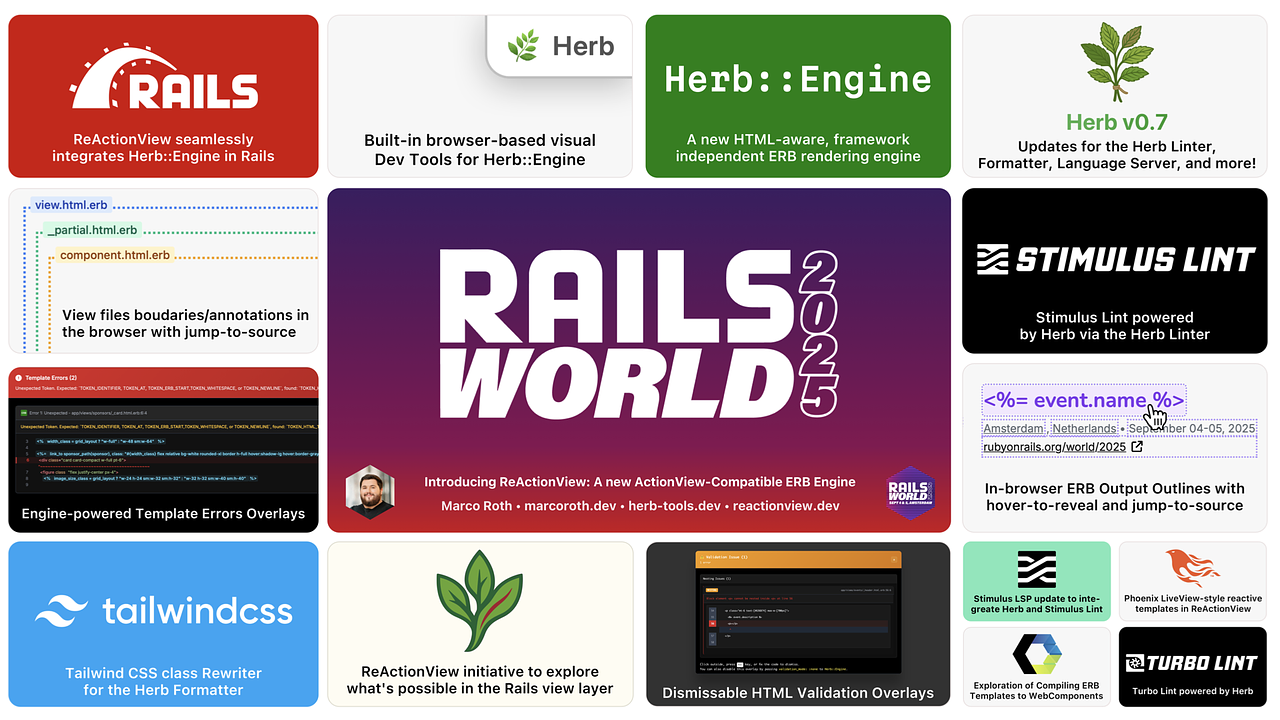Click 'Engine-powered Template Errors Overlays' caption
This screenshot has width=1280, height=720.
pyautogui.click(x=163, y=513)
